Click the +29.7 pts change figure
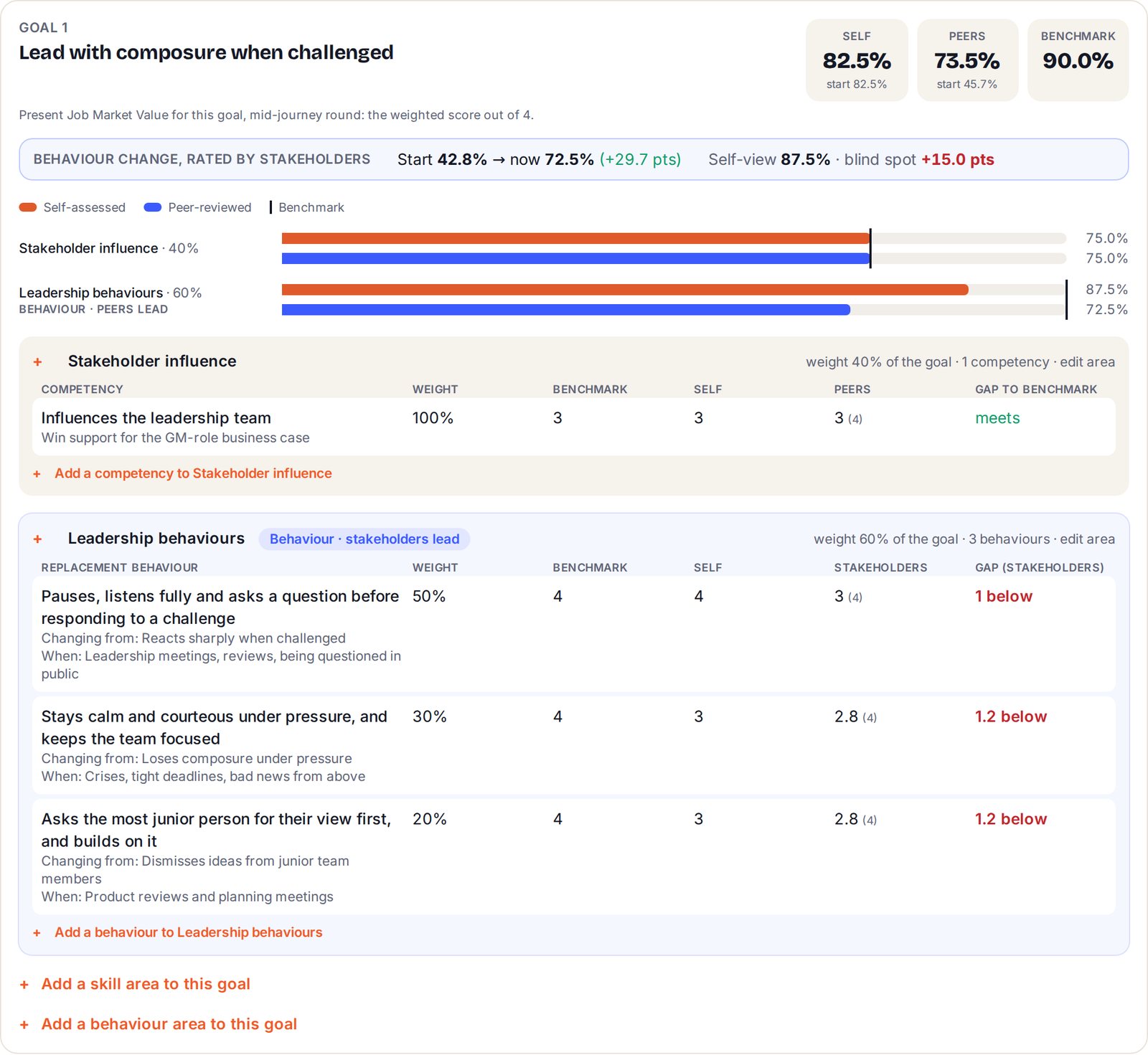The image size is (1148, 1055). click(x=640, y=159)
